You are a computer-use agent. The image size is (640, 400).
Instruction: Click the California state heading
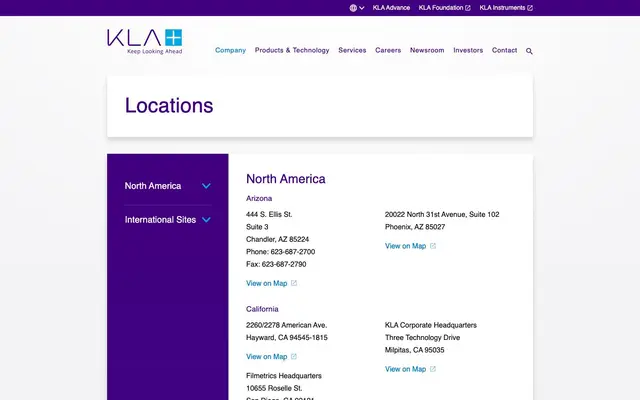tap(262, 309)
